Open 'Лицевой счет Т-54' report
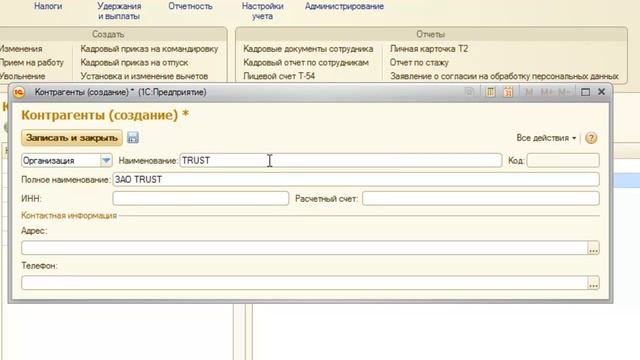Image resolution: width=640 pixels, height=360 pixels. tap(279, 76)
